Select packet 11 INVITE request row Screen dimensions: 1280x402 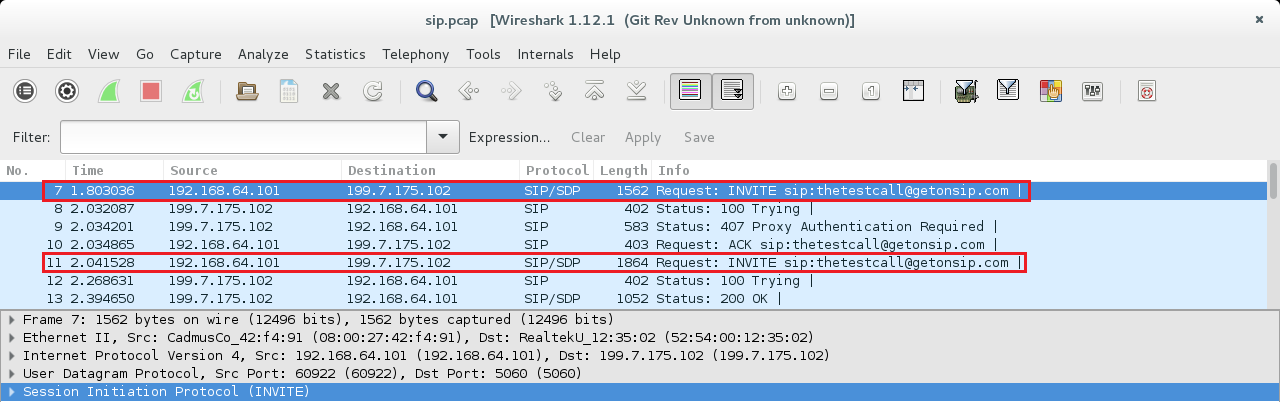click(x=634, y=263)
